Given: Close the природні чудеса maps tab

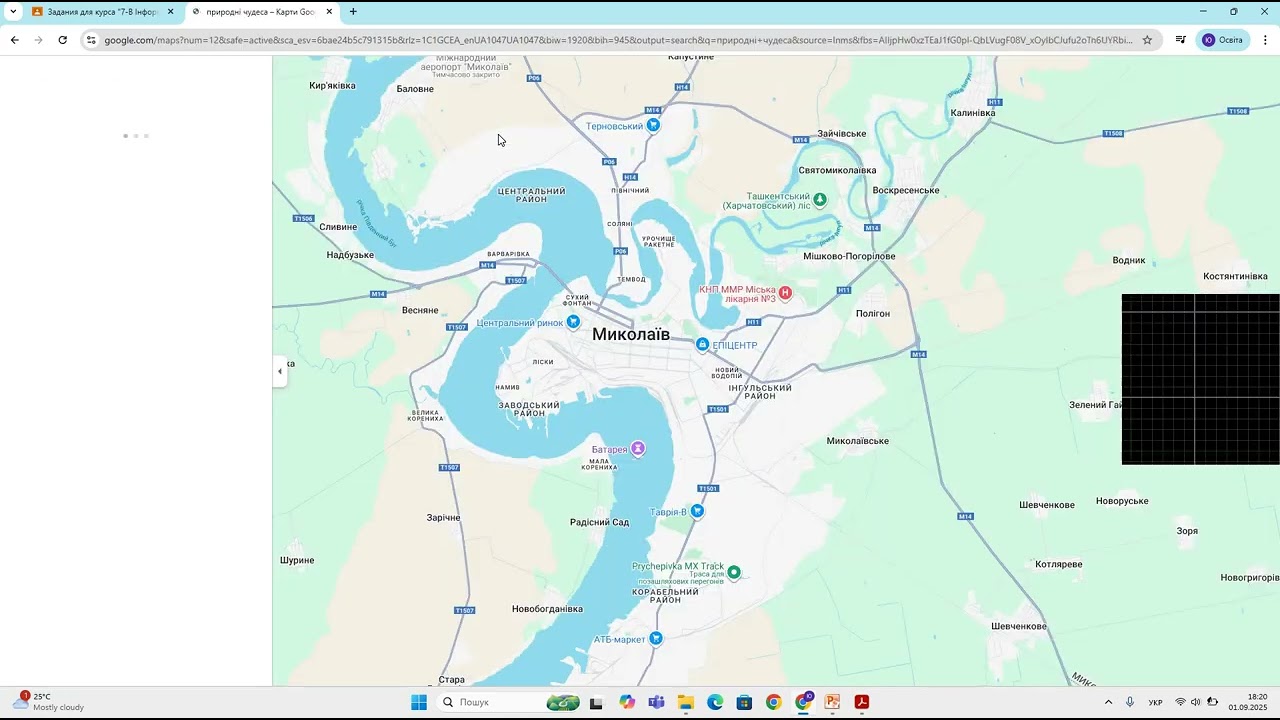Looking at the screenshot, I should click(329, 12).
